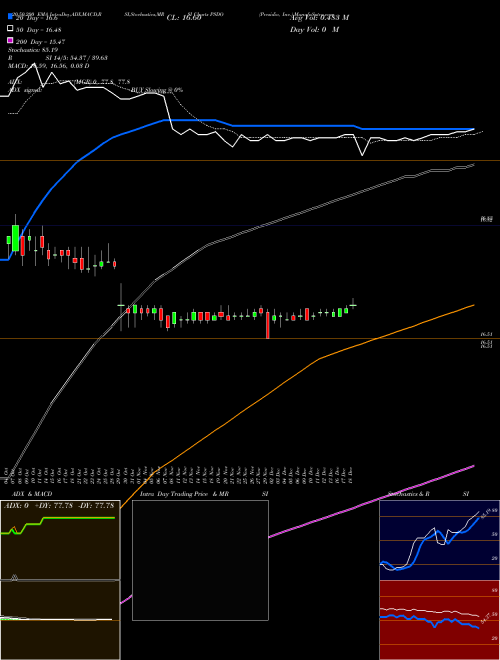Click the magenta 200 Day legend square
The height and width of the screenshot is (660, 500).
(x=10, y=40)
